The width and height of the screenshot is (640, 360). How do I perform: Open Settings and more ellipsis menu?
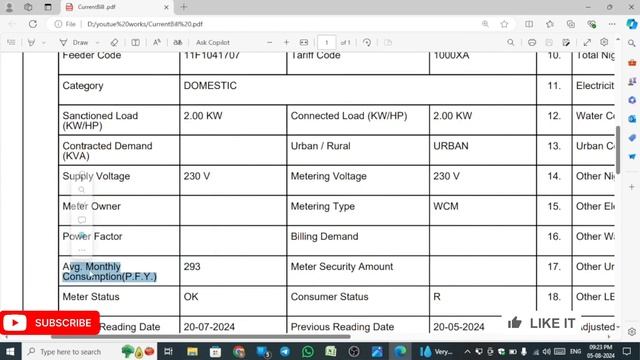[612, 24]
